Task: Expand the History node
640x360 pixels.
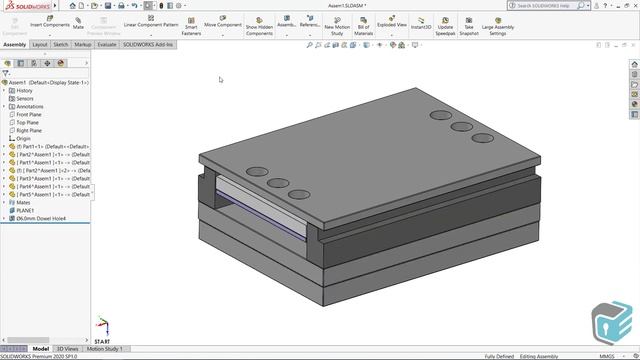Action: [4, 91]
